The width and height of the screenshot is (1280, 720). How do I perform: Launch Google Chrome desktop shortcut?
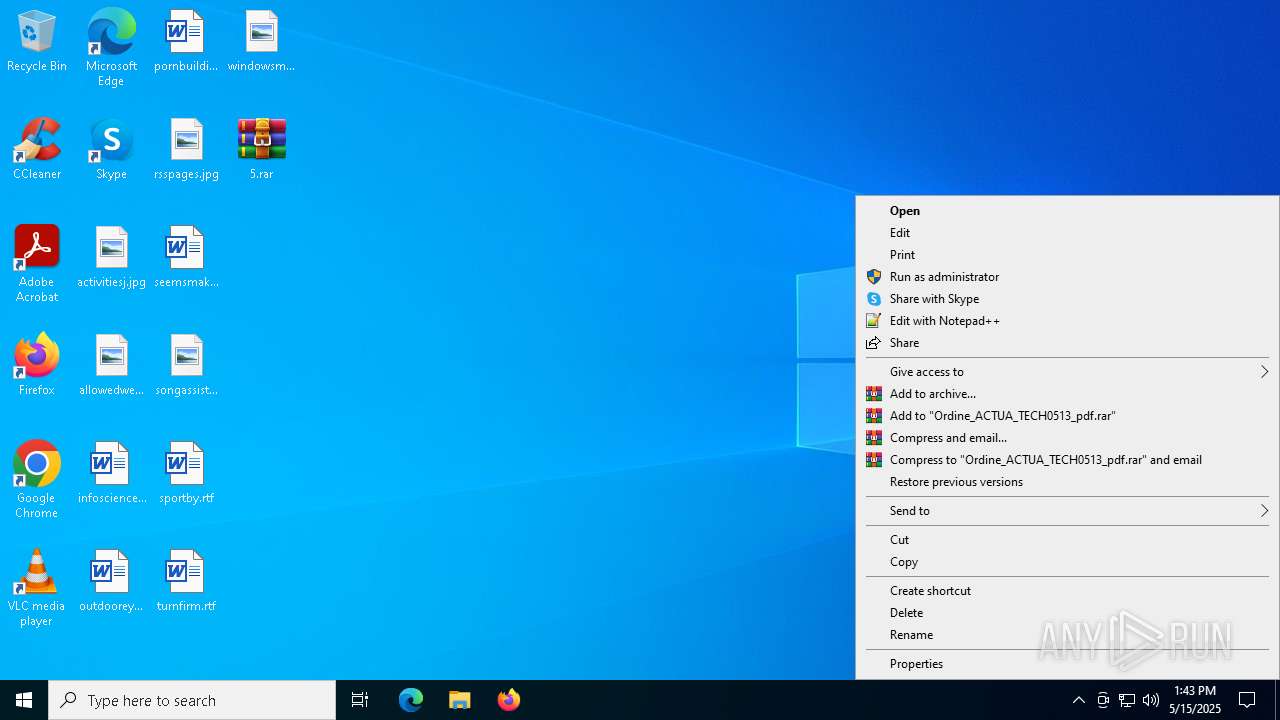pyautogui.click(x=37, y=480)
